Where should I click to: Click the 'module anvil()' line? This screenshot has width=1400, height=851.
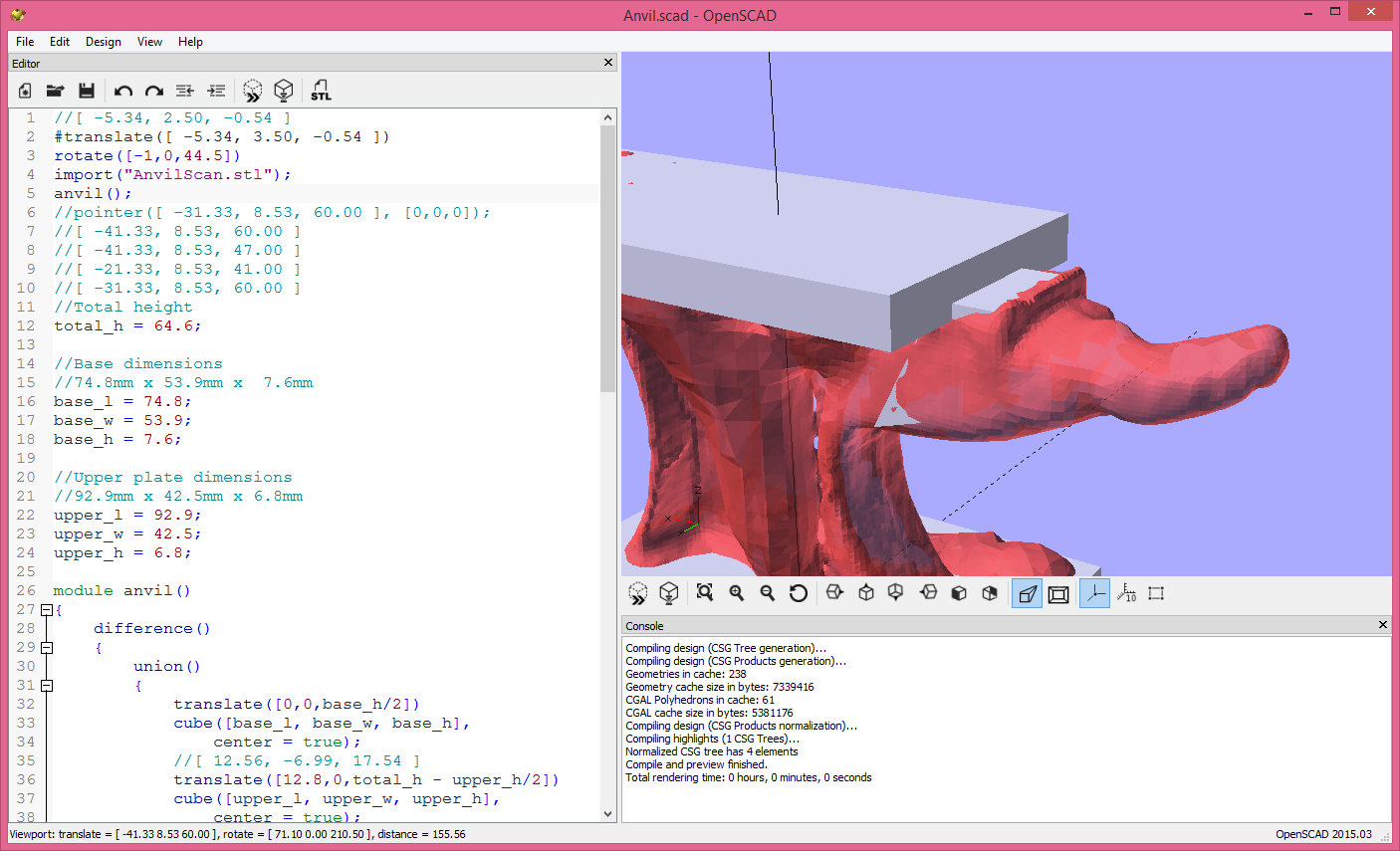coord(122,591)
